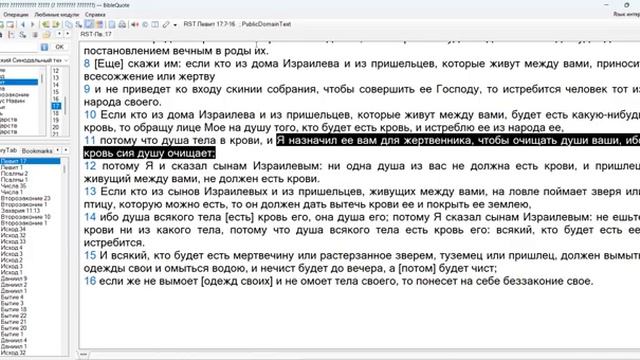
Task: Open Бытие 18 history entry
Action: pos(14,309)
